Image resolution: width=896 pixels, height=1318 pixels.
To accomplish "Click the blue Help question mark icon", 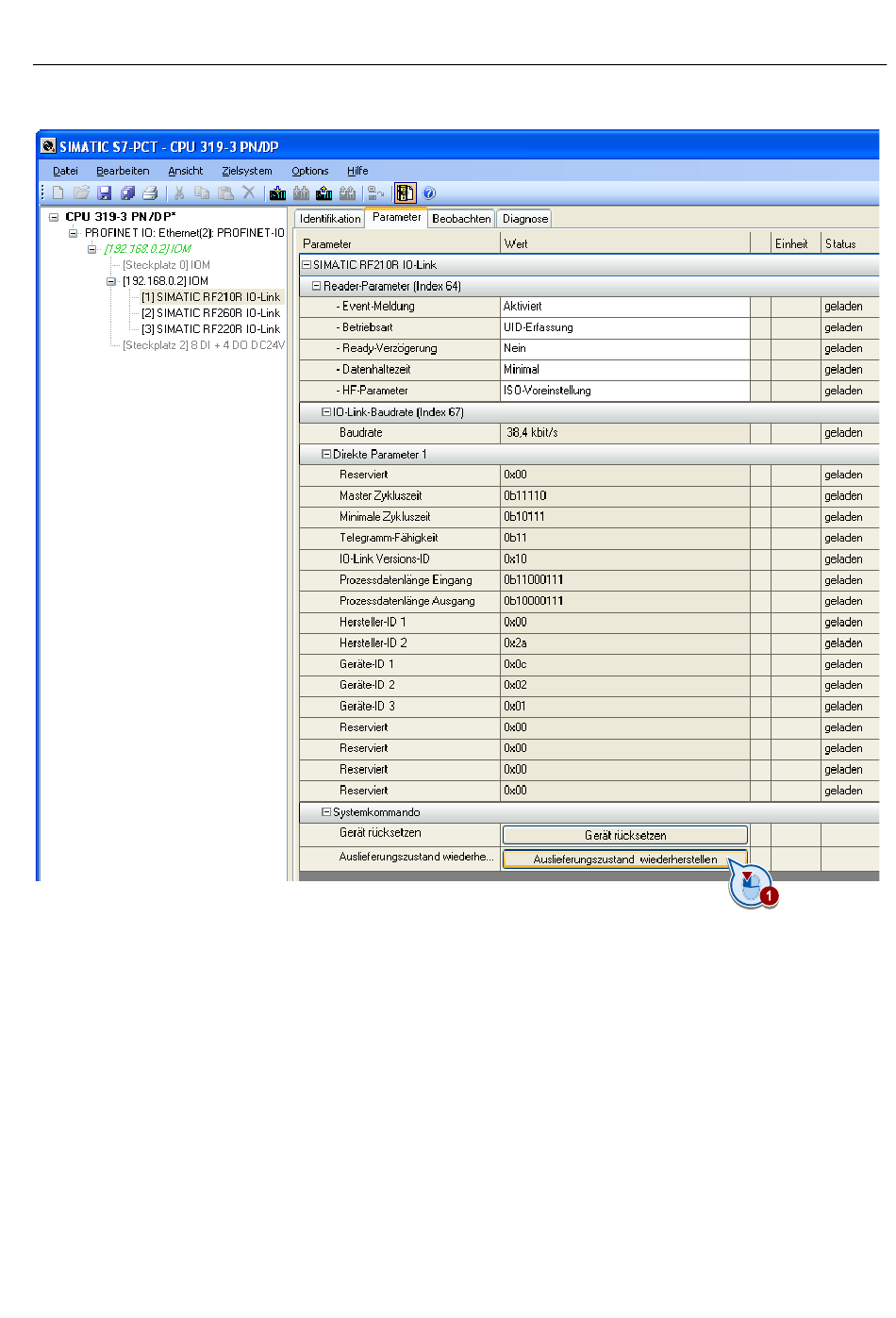I will click(x=429, y=193).
